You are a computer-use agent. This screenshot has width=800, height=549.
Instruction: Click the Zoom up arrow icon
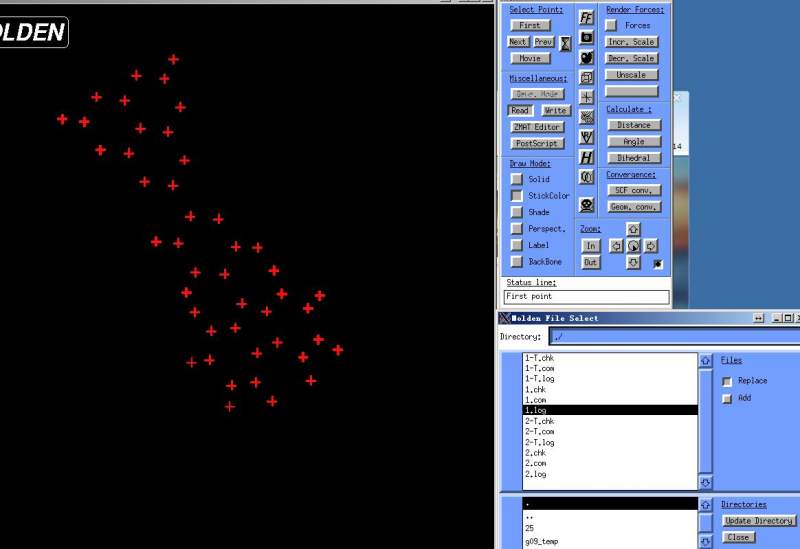click(x=633, y=229)
